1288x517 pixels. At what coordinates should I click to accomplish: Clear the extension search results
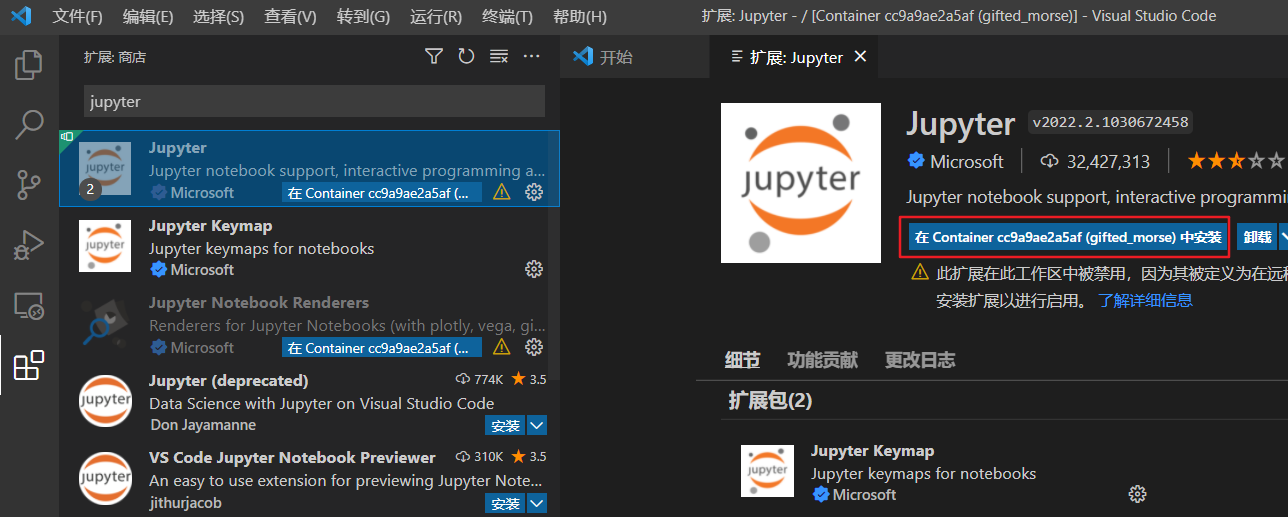(499, 57)
